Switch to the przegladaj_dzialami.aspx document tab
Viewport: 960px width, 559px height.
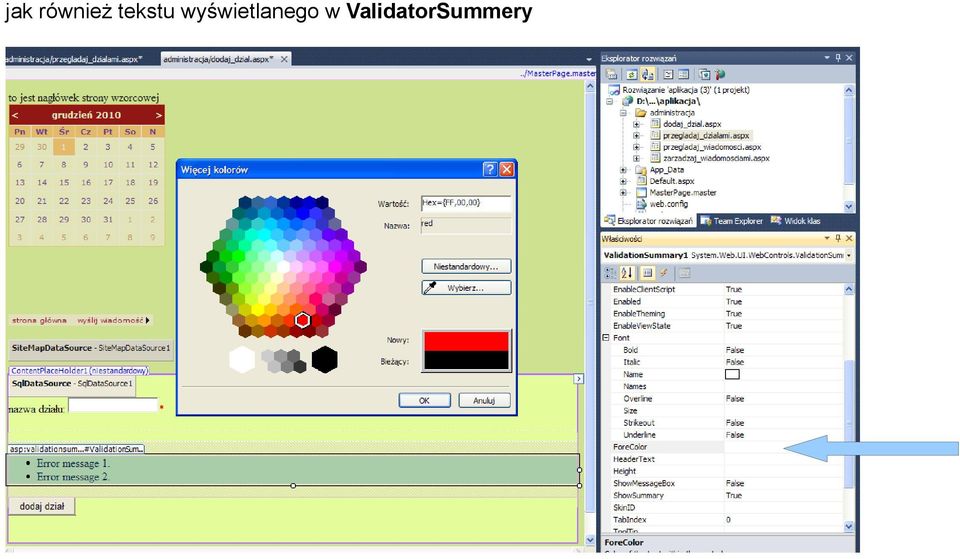[74, 59]
